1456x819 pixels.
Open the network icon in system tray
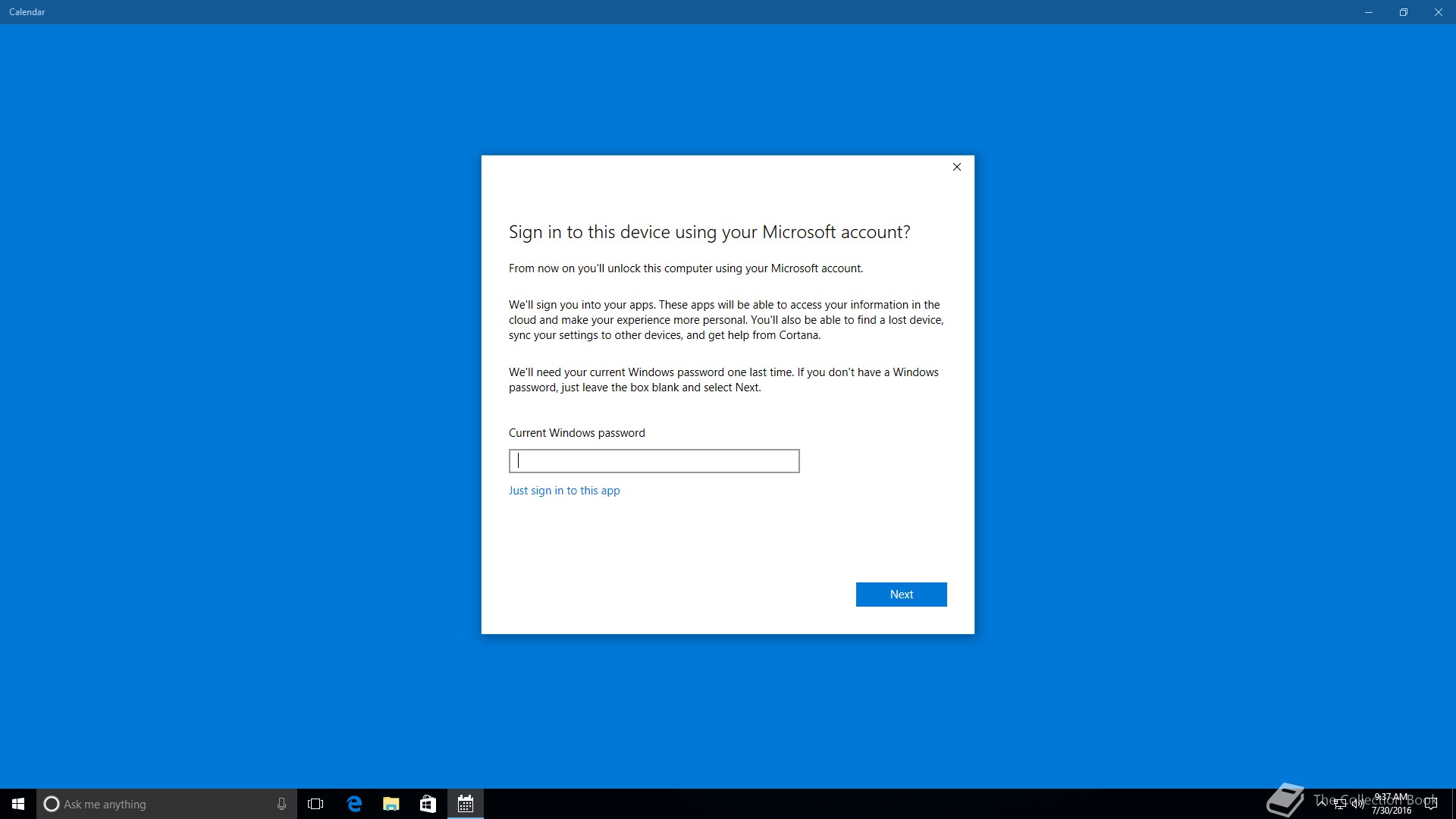1340,804
